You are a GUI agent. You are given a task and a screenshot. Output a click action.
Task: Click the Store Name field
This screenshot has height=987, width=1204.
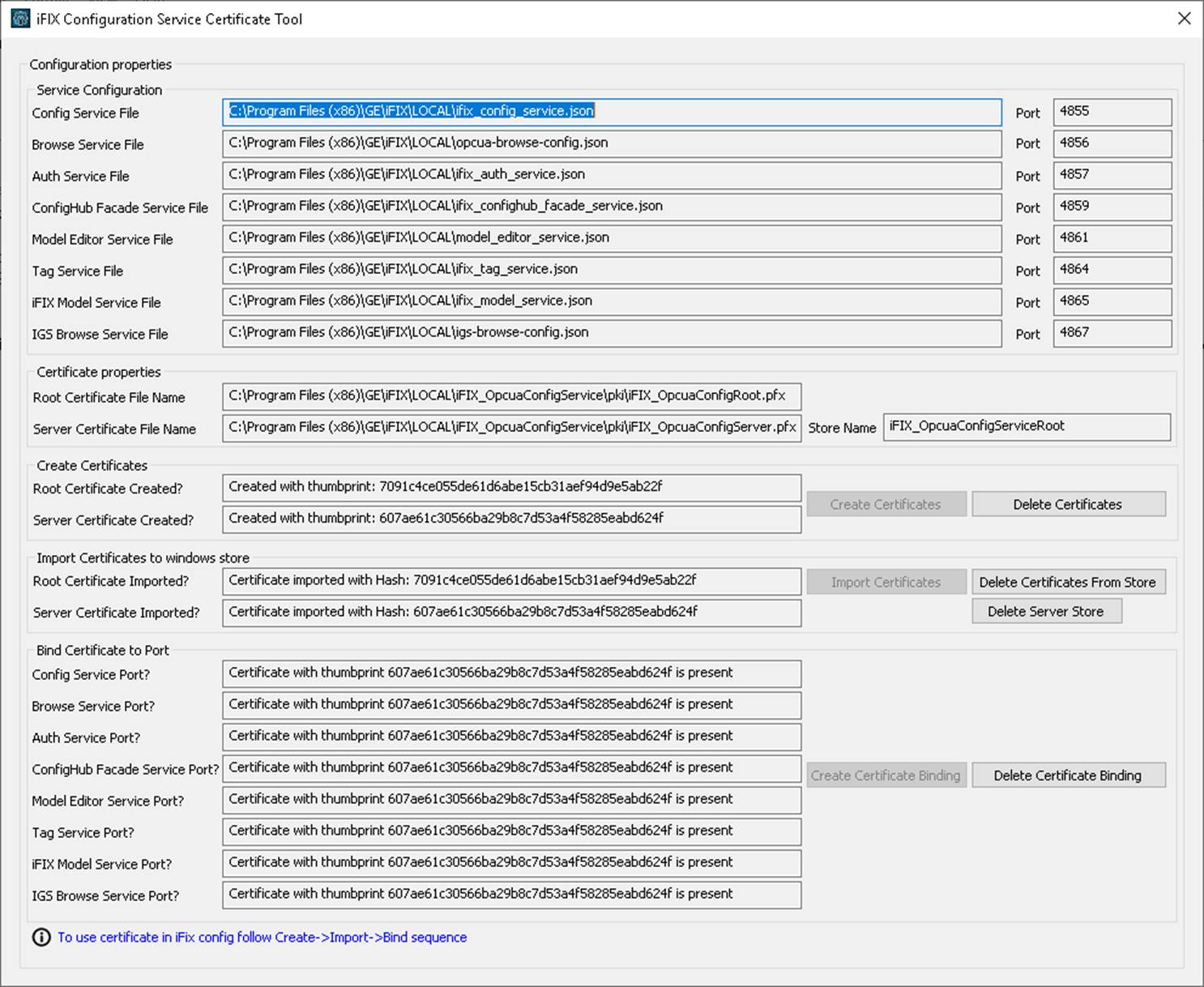coord(1027,427)
